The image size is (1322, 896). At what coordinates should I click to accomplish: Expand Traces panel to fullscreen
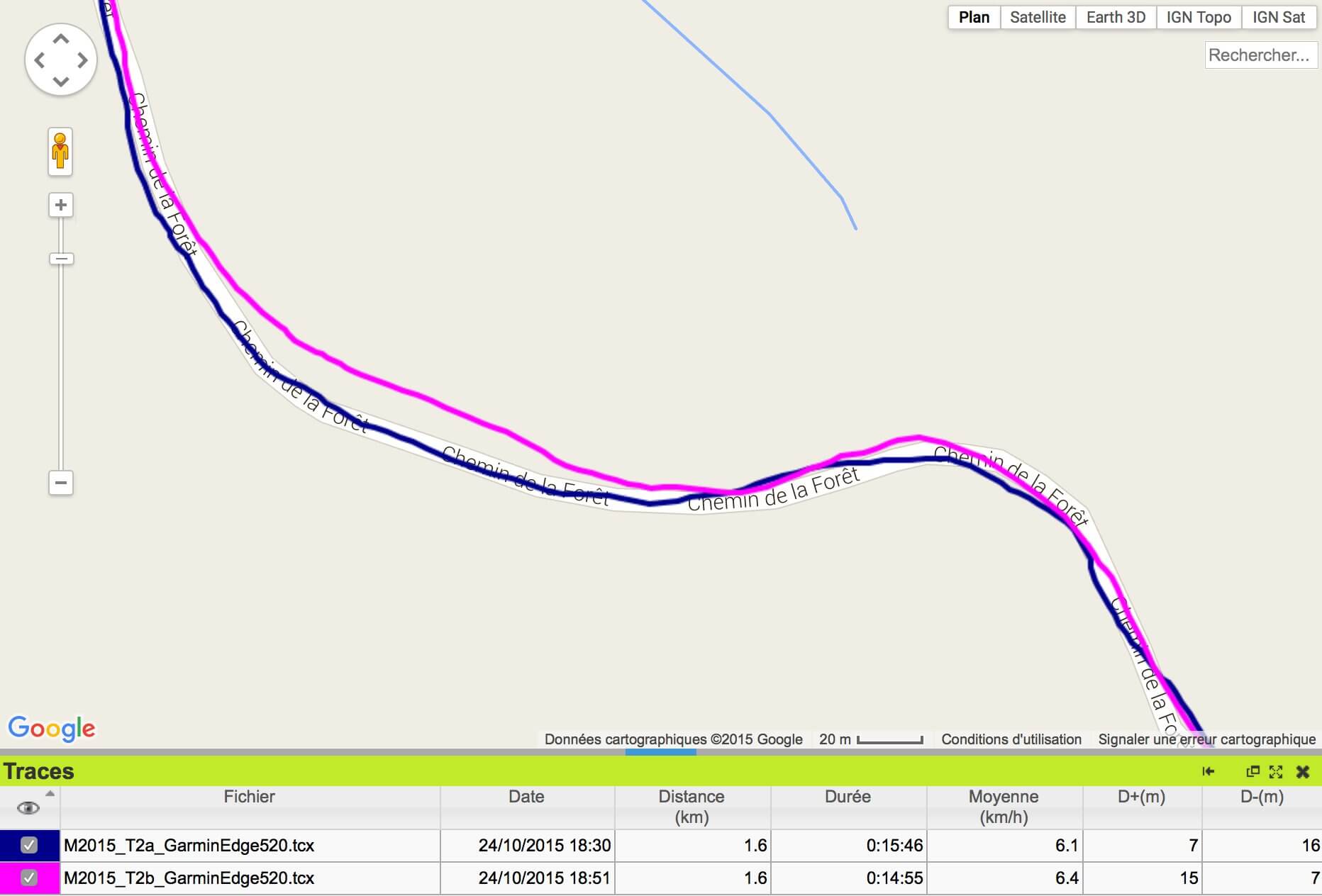click(1276, 772)
